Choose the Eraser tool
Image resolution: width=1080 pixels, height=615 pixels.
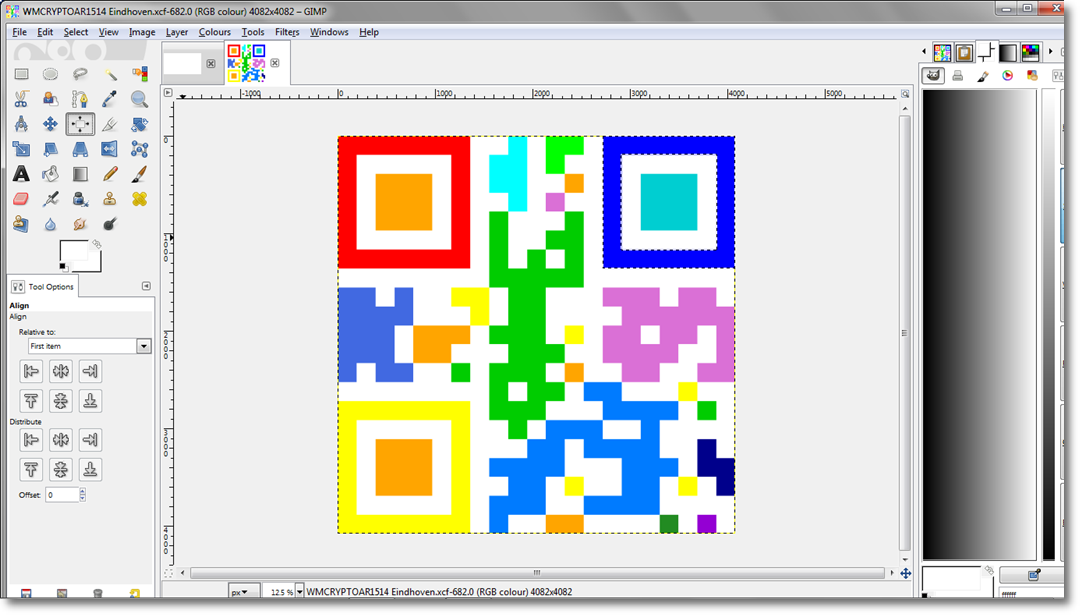click(21, 199)
